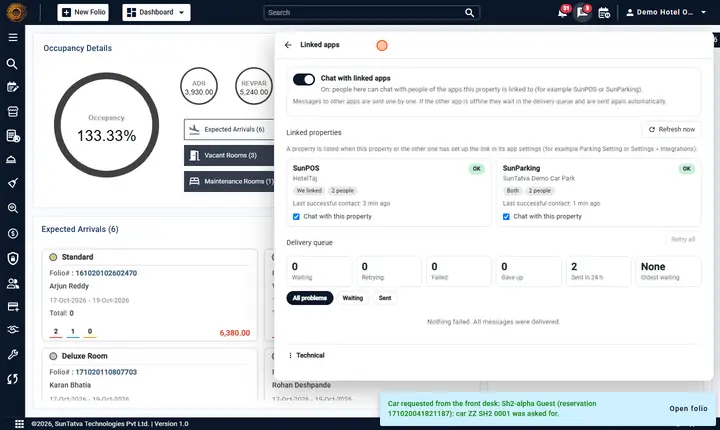Expand the Technical section
The width and height of the screenshot is (720, 430).
[306, 355]
